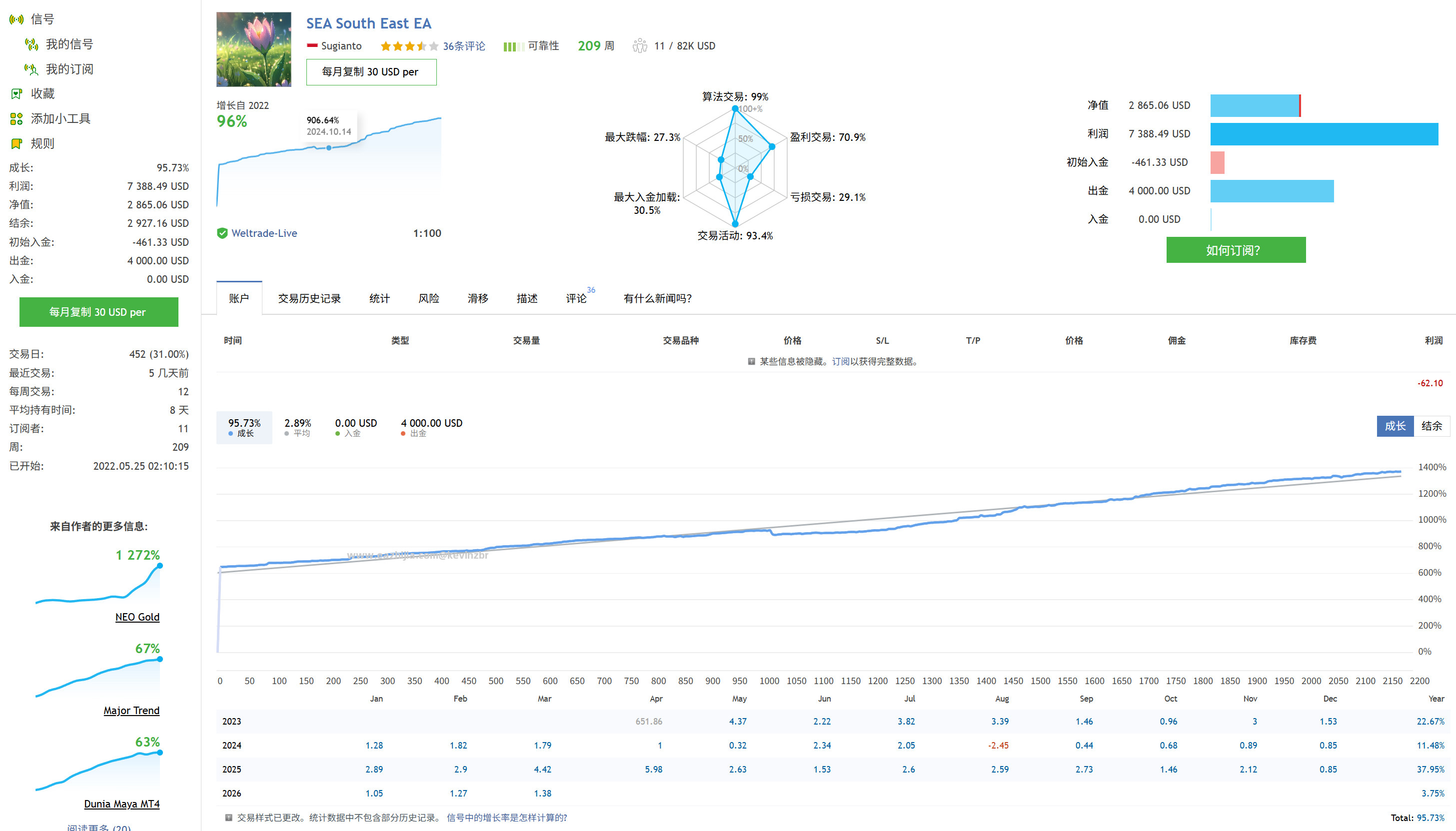1456x831 pixels.
Task: Click the outlined 每月复制 30 USD per button
Action: pos(371,72)
